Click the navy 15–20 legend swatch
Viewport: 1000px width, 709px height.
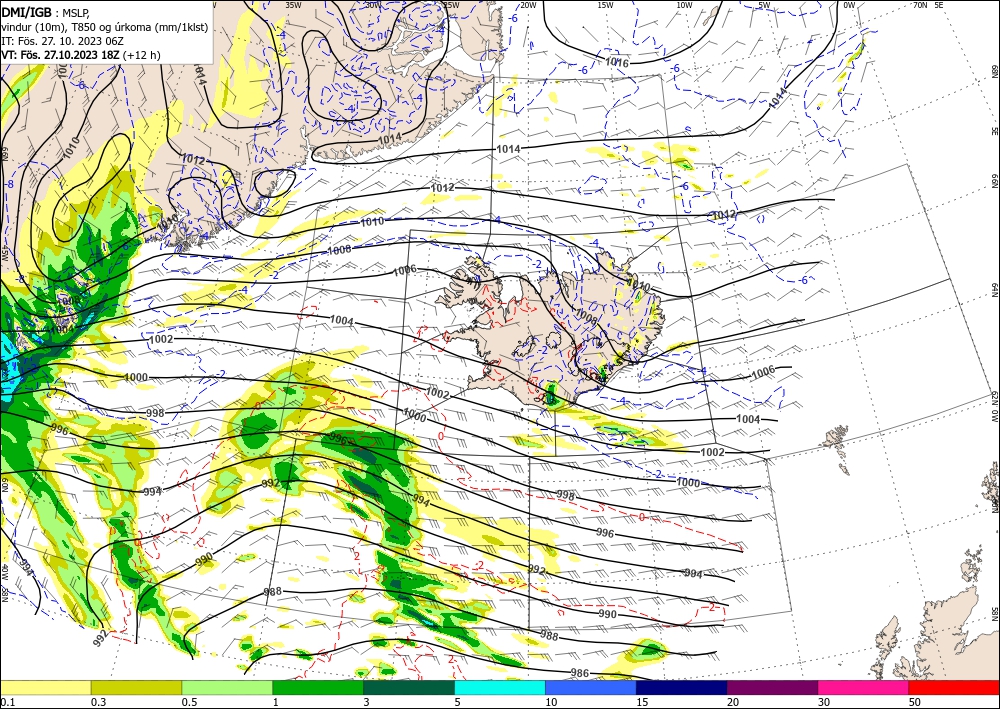(x=682, y=687)
